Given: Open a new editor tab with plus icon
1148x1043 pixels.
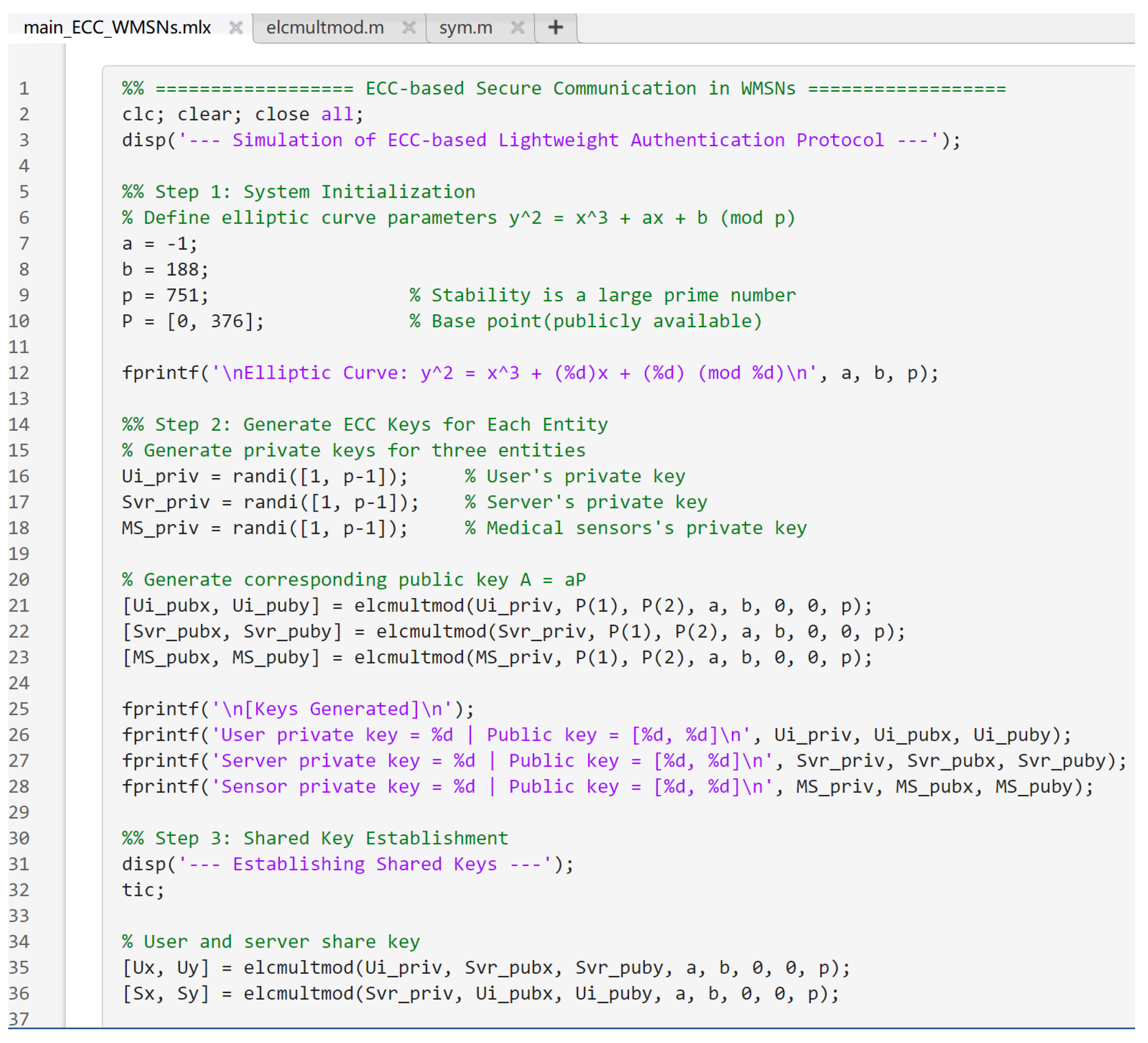Looking at the screenshot, I should pyautogui.click(x=555, y=28).
